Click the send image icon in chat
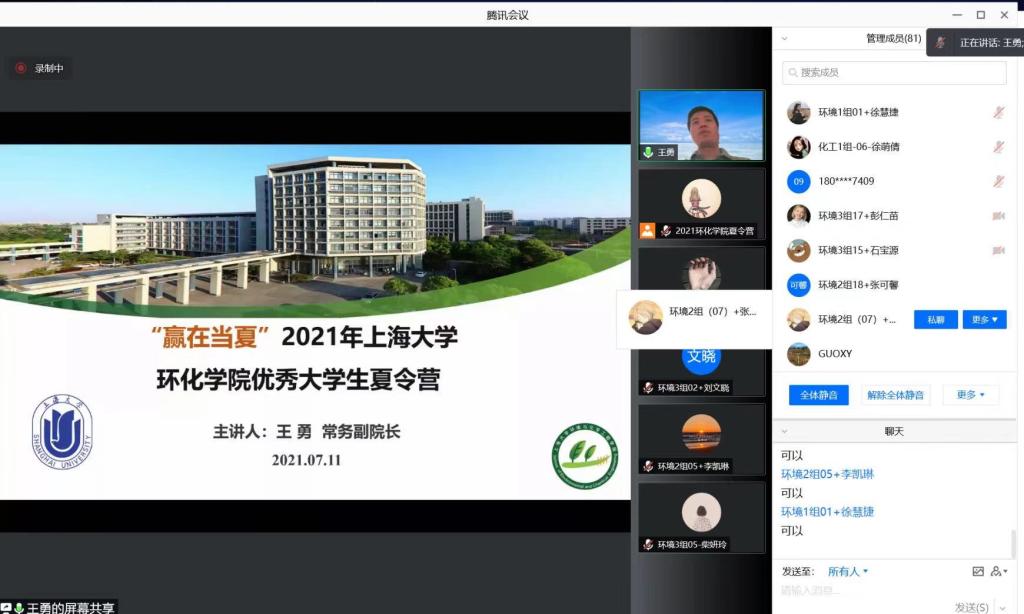The image size is (1024, 614). tap(978, 572)
